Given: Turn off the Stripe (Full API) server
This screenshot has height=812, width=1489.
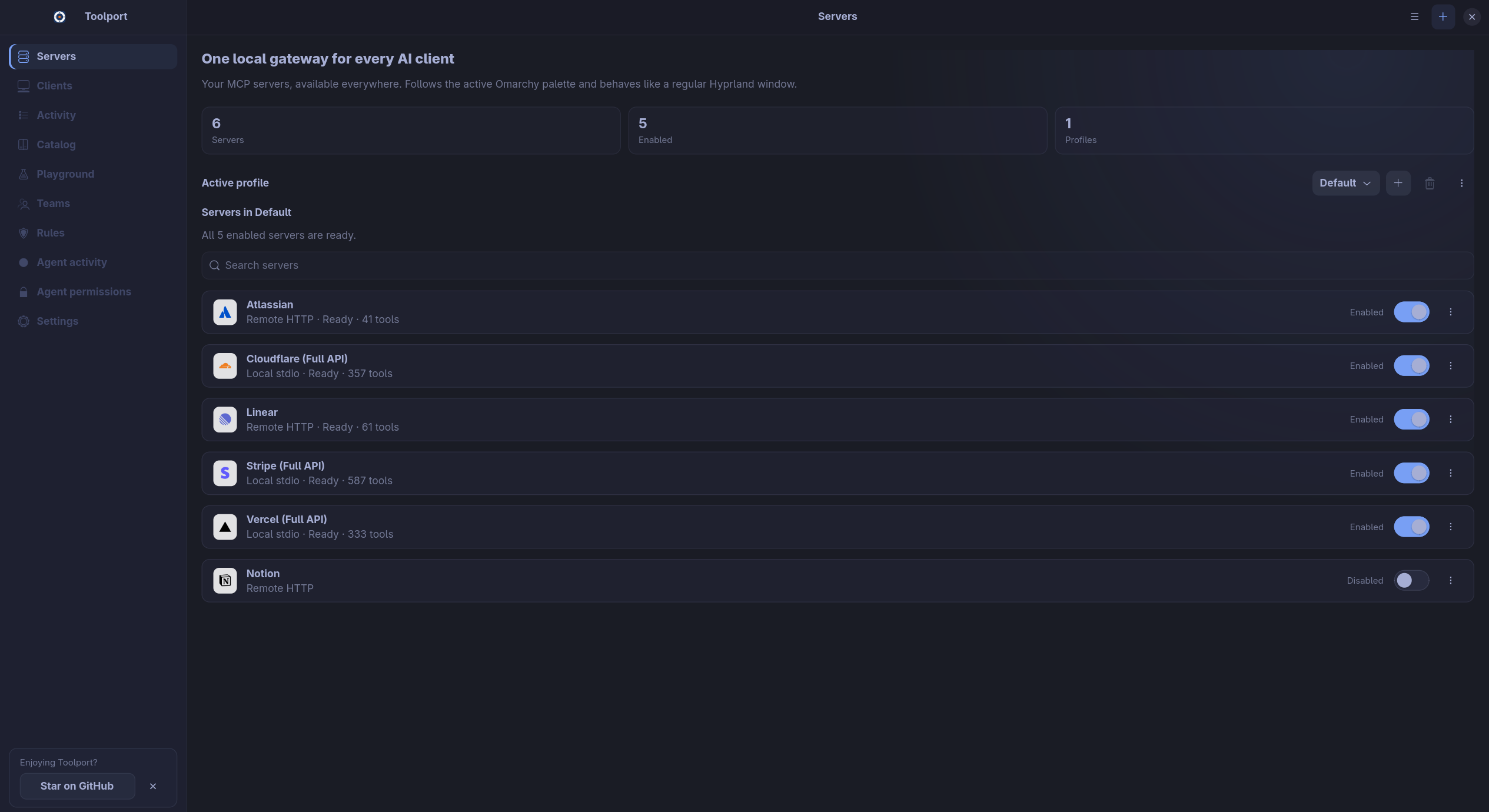Looking at the screenshot, I should pos(1411,473).
